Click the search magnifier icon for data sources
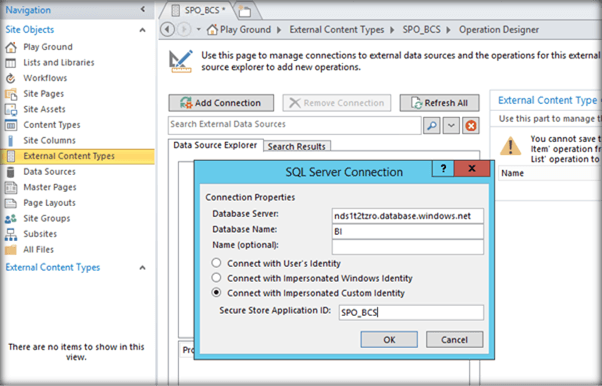This screenshot has height=386, width=602. click(432, 126)
